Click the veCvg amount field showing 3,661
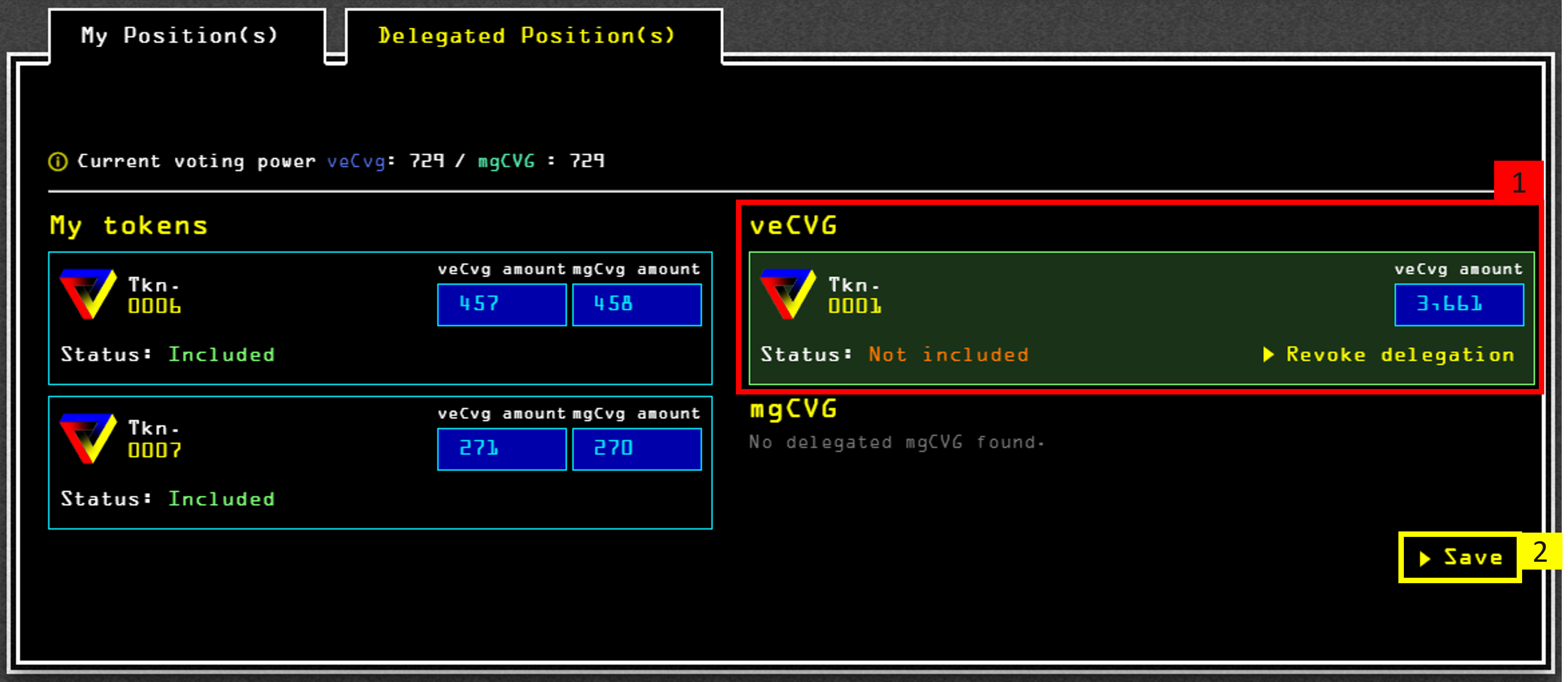1568x682 pixels. click(x=1459, y=305)
